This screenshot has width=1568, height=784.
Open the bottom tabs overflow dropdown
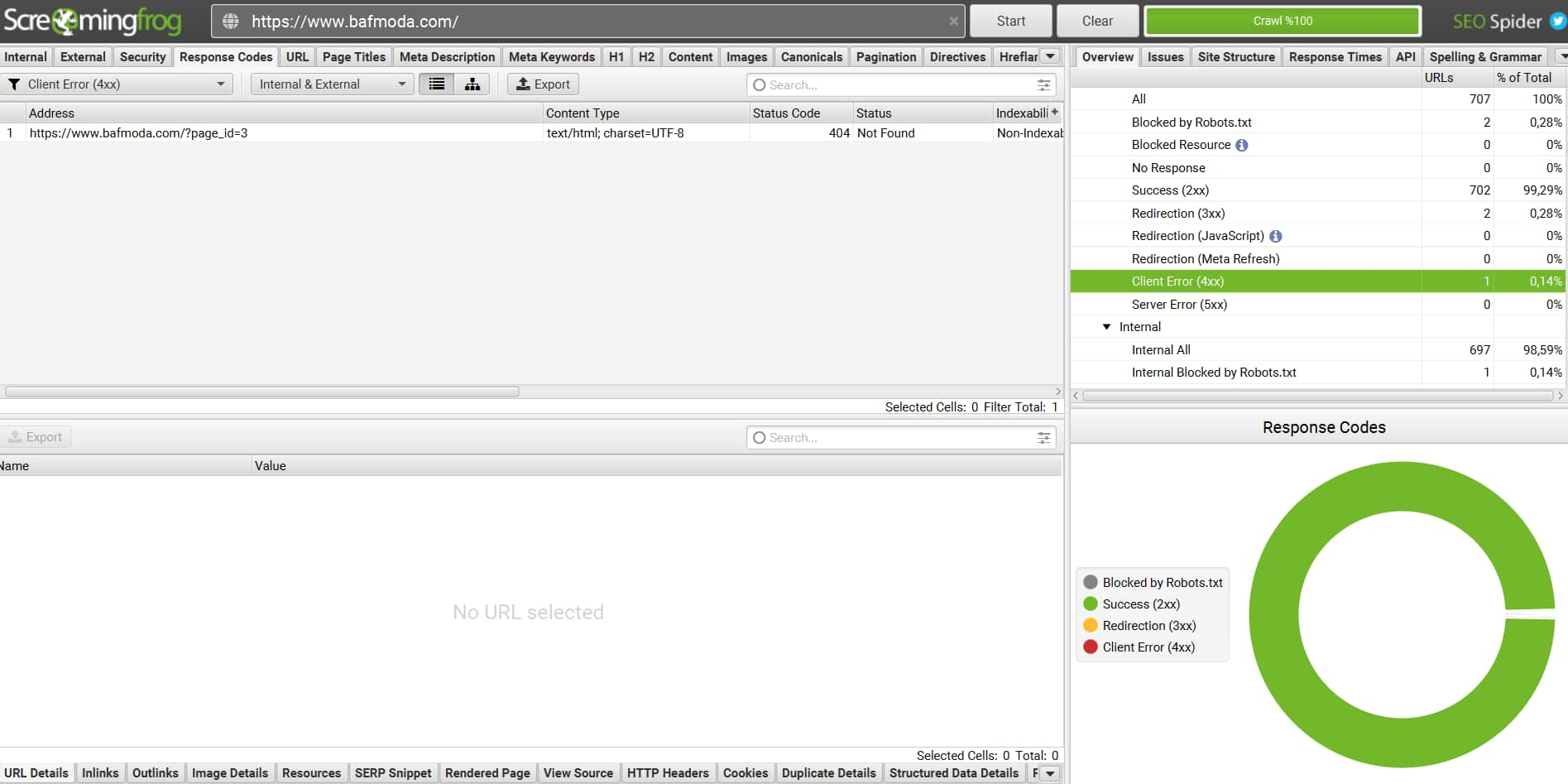click(1050, 773)
